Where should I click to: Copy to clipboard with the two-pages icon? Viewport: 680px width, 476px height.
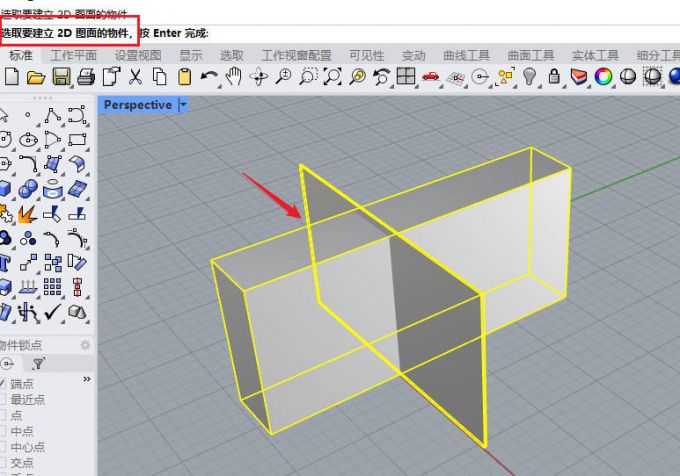tap(160, 77)
